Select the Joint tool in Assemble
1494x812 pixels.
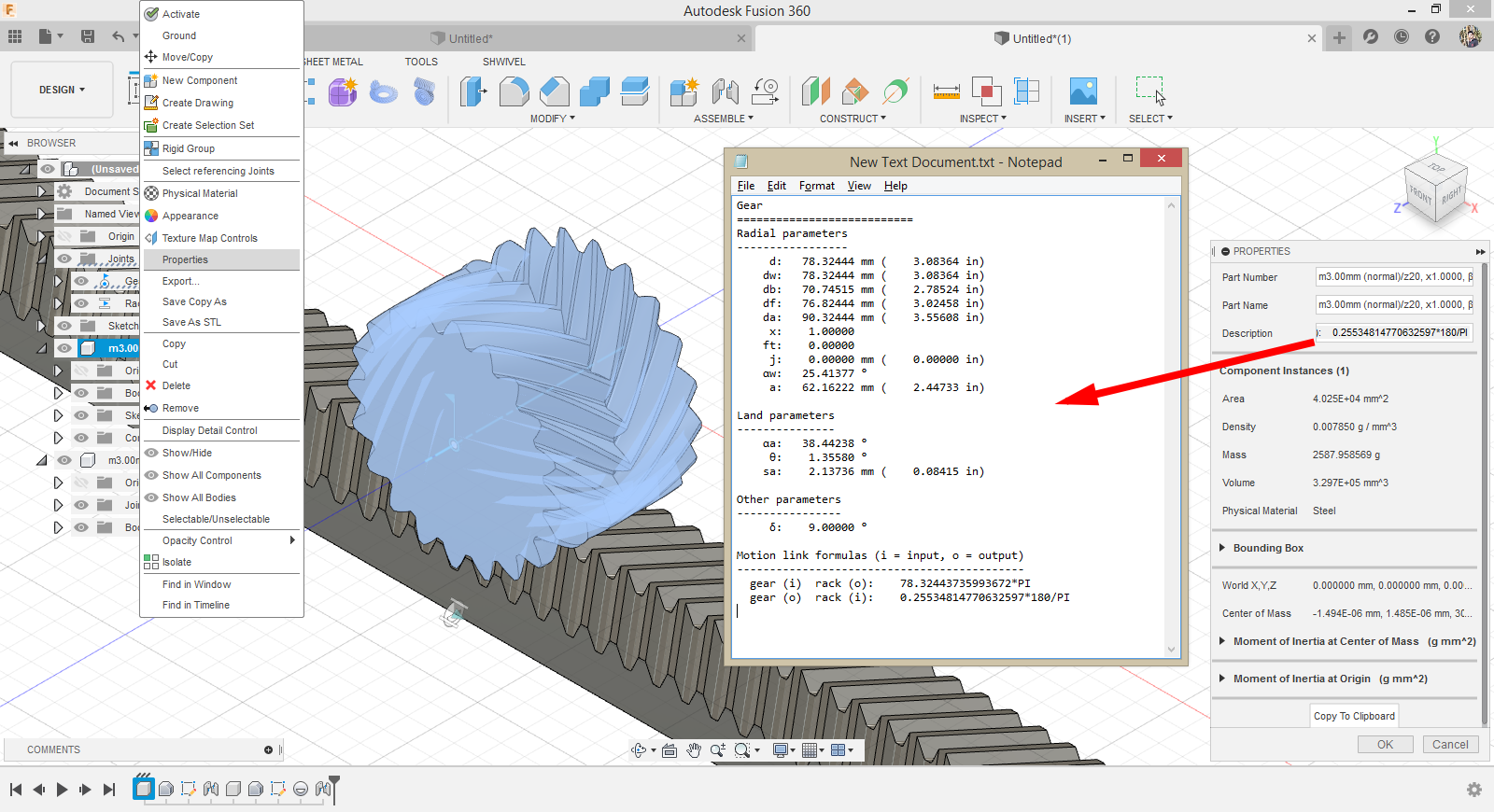pyautogui.click(x=725, y=91)
